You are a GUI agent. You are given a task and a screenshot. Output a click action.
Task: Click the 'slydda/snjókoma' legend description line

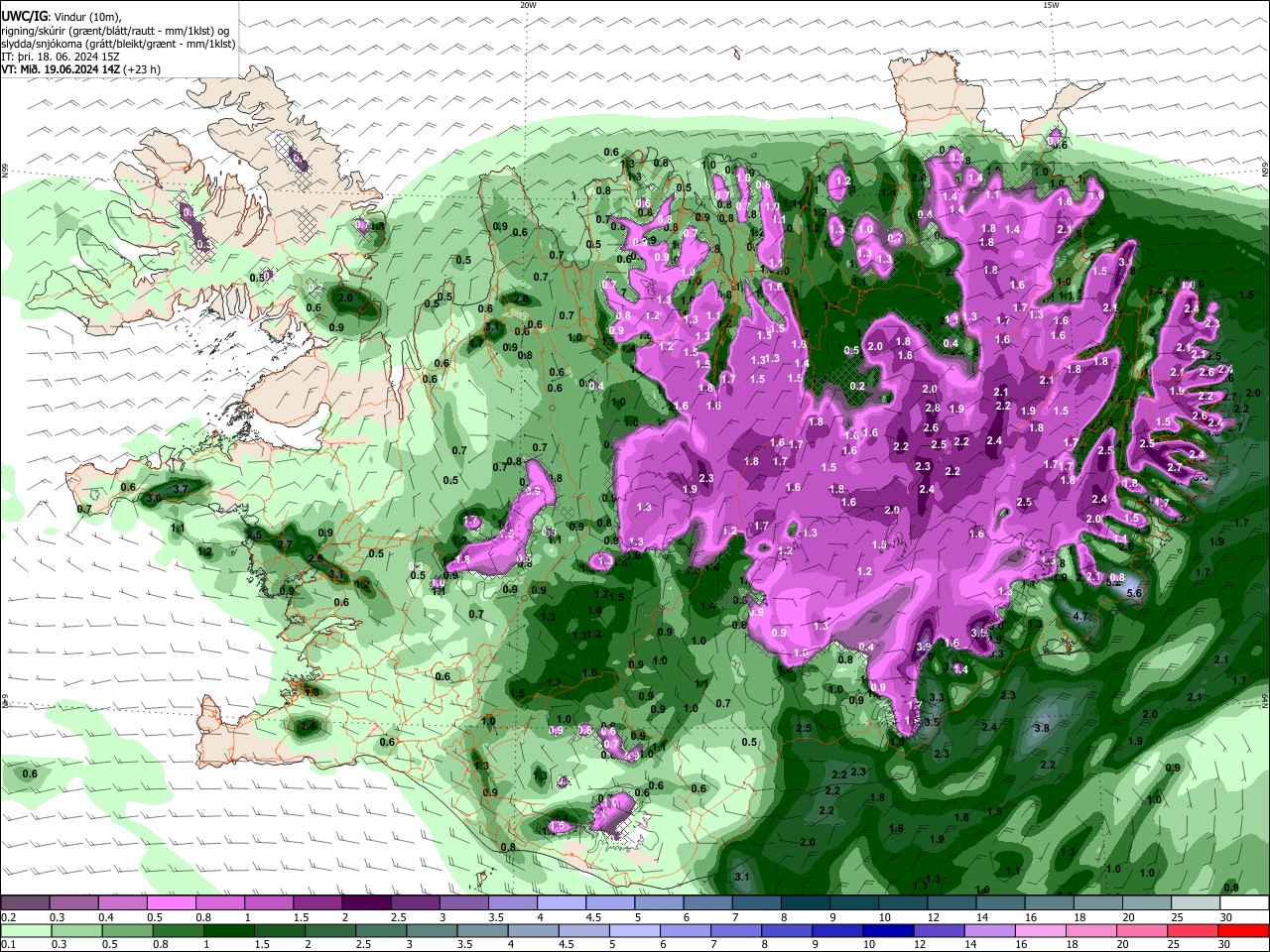click(x=118, y=44)
